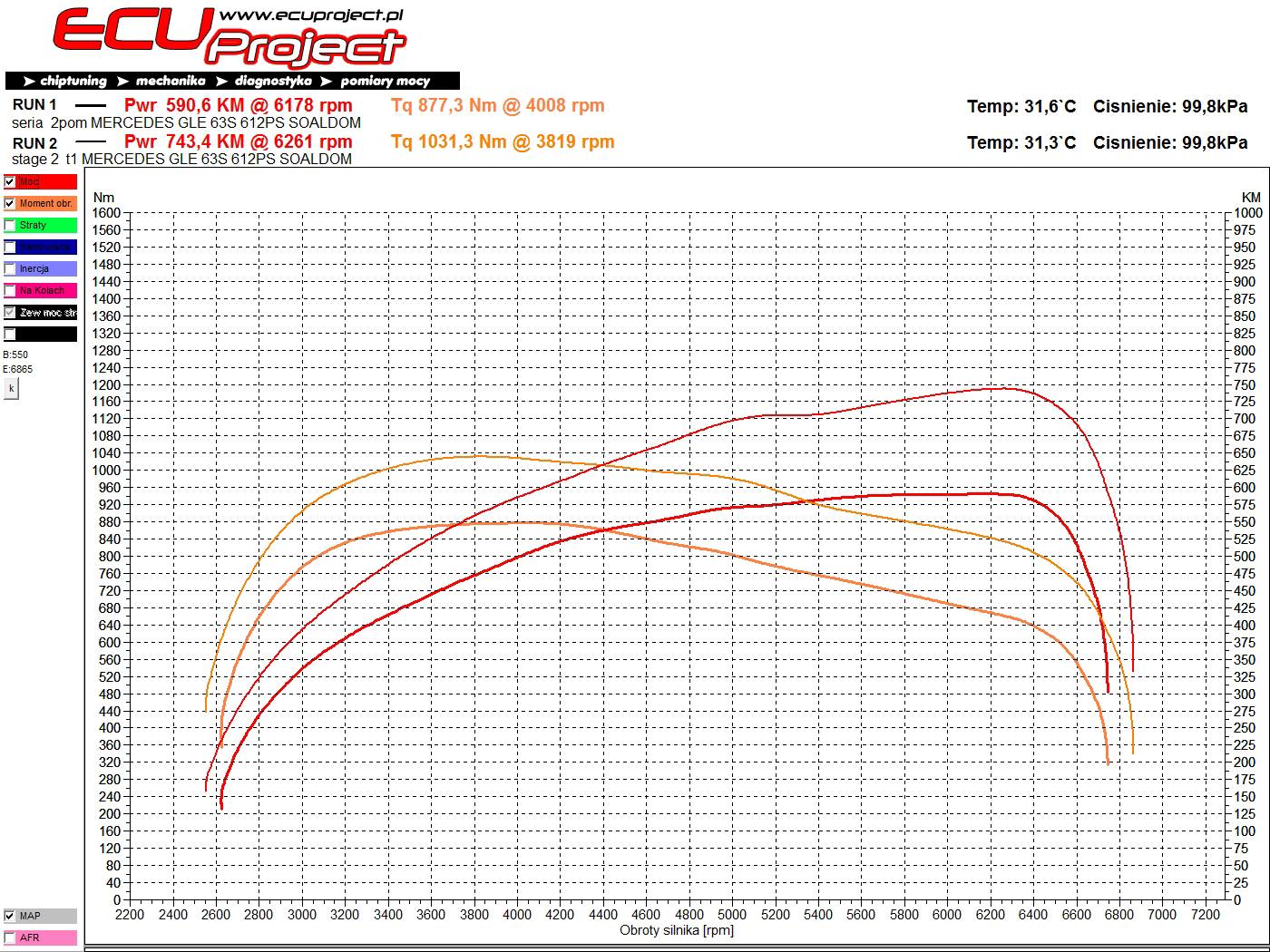Click the small k button

point(11,388)
